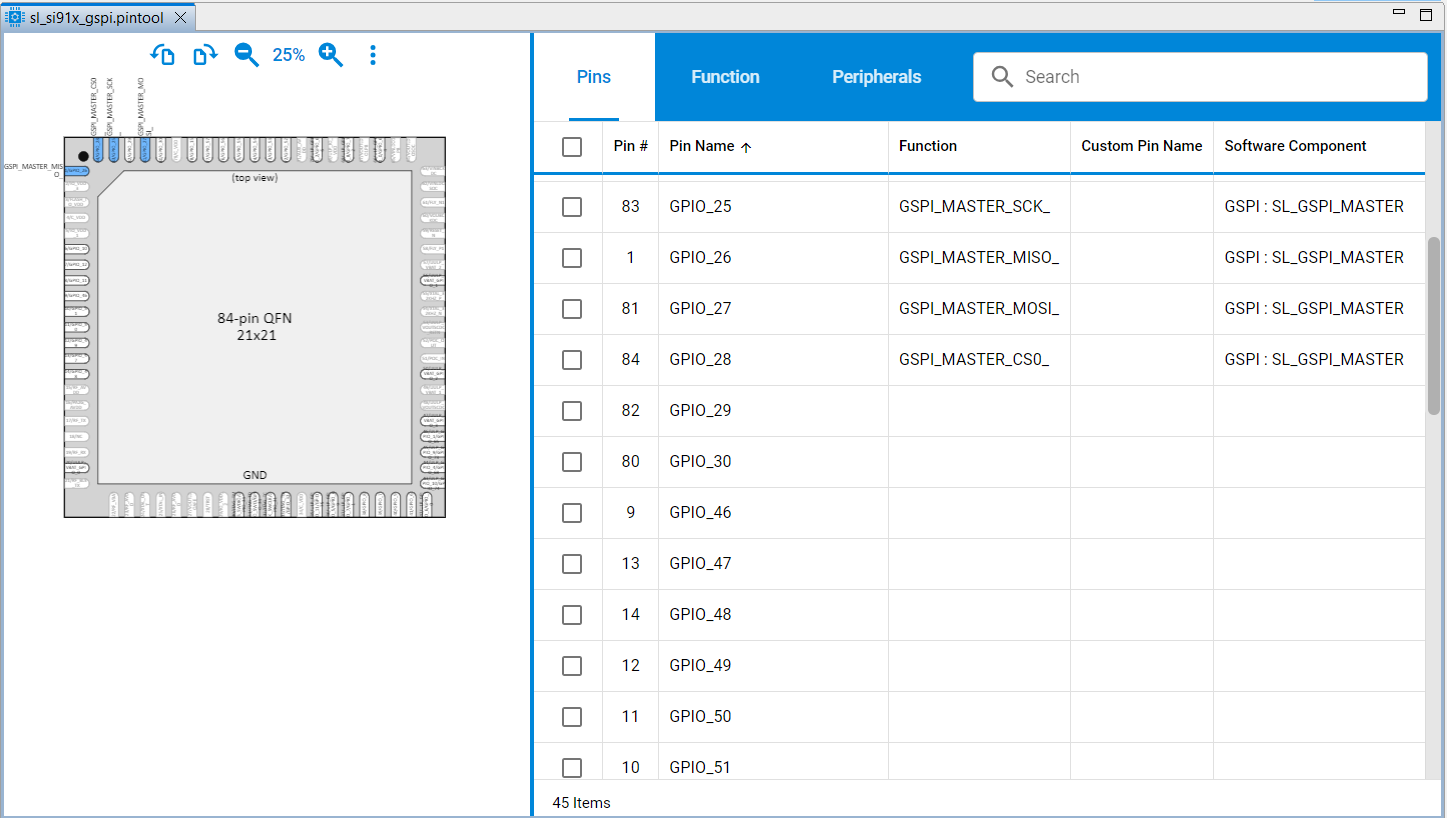Zoom in on the package view

tap(331, 55)
